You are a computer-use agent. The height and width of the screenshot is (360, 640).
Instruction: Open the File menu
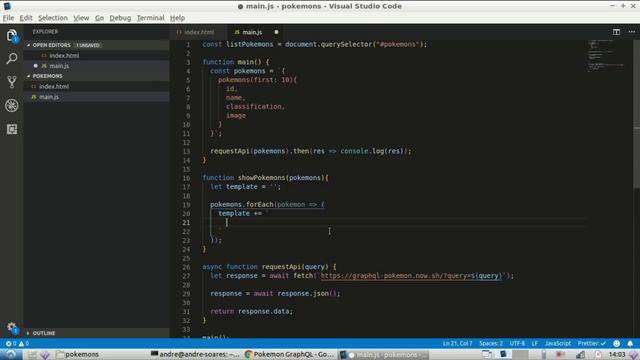8,18
